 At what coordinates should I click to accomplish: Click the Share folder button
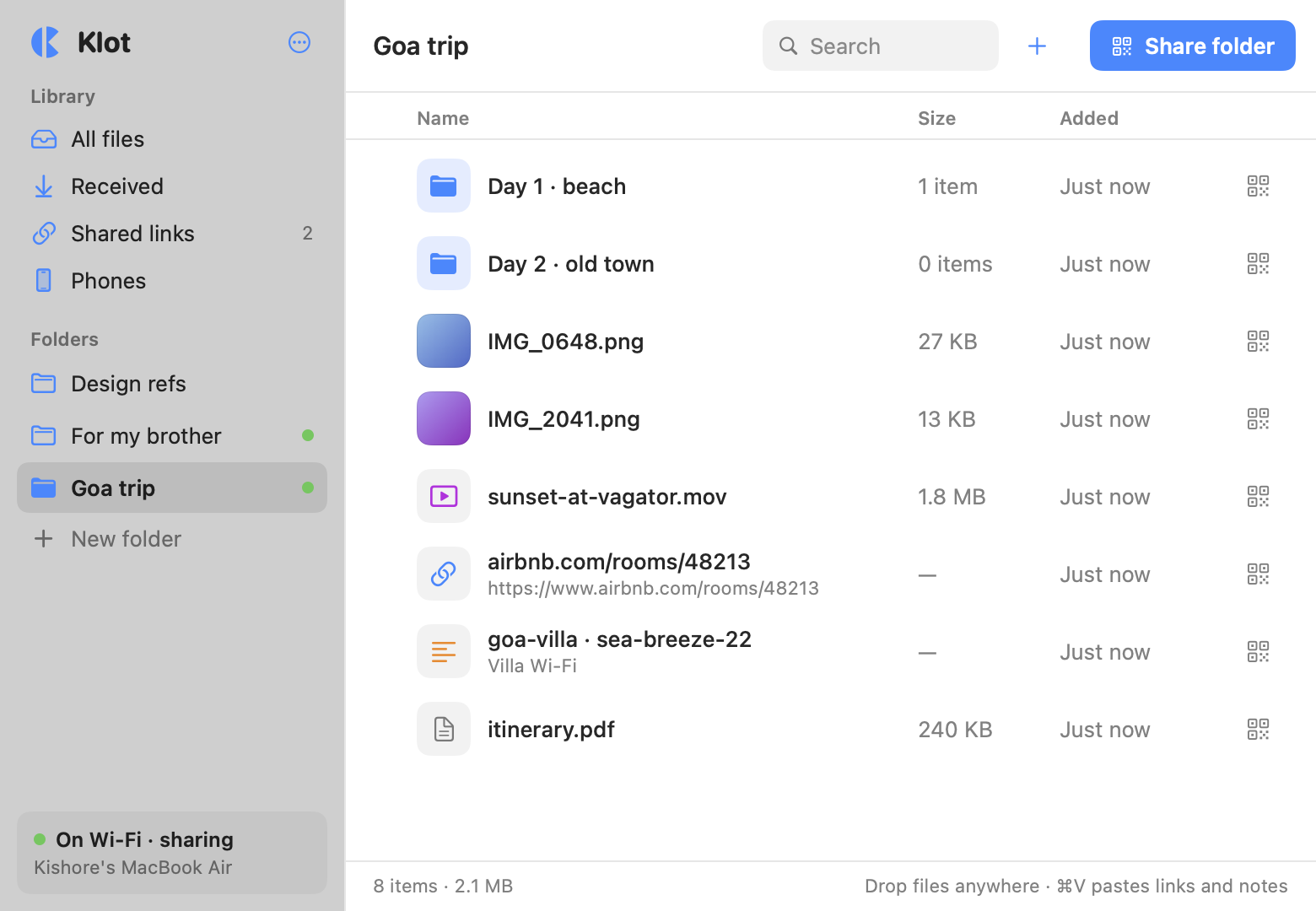coord(1192,46)
